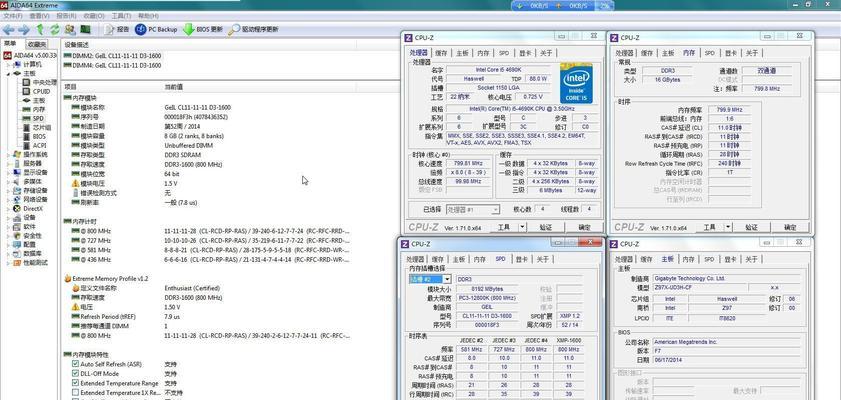Screen dimensions: 841x400
Task: Click the BIOS 更新 green download button
Action: [203, 29]
